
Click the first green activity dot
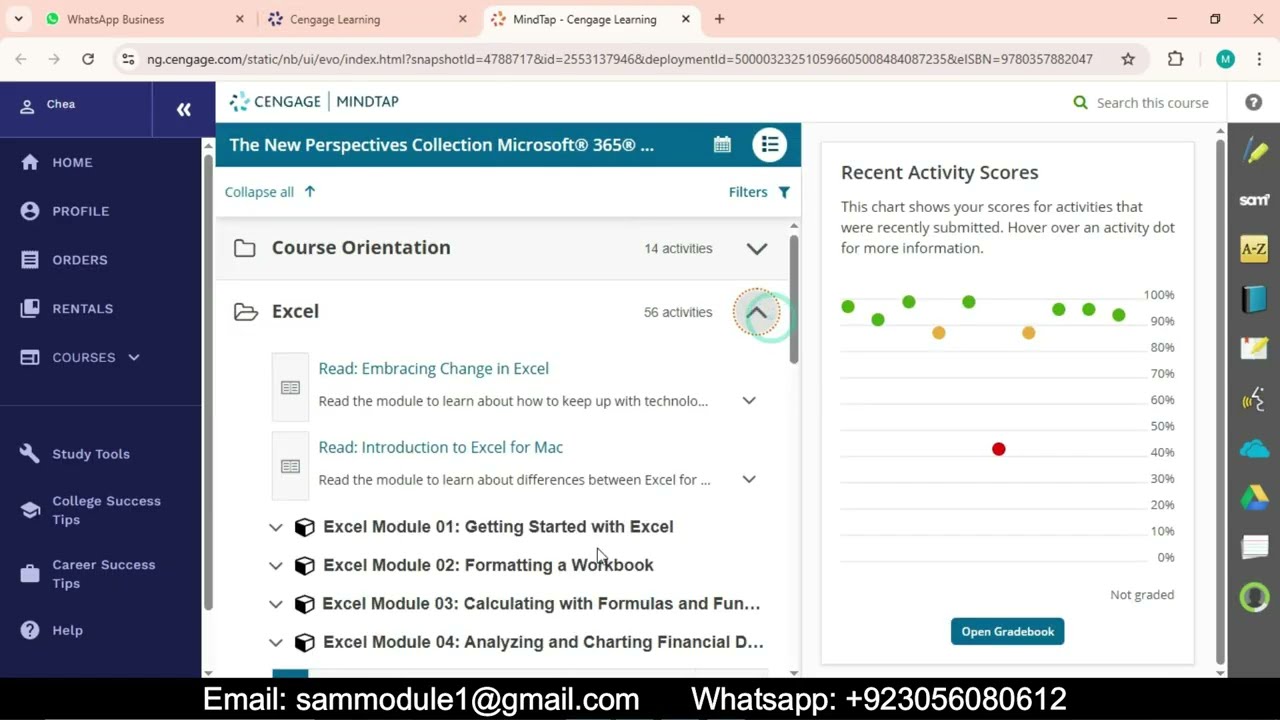848,306
